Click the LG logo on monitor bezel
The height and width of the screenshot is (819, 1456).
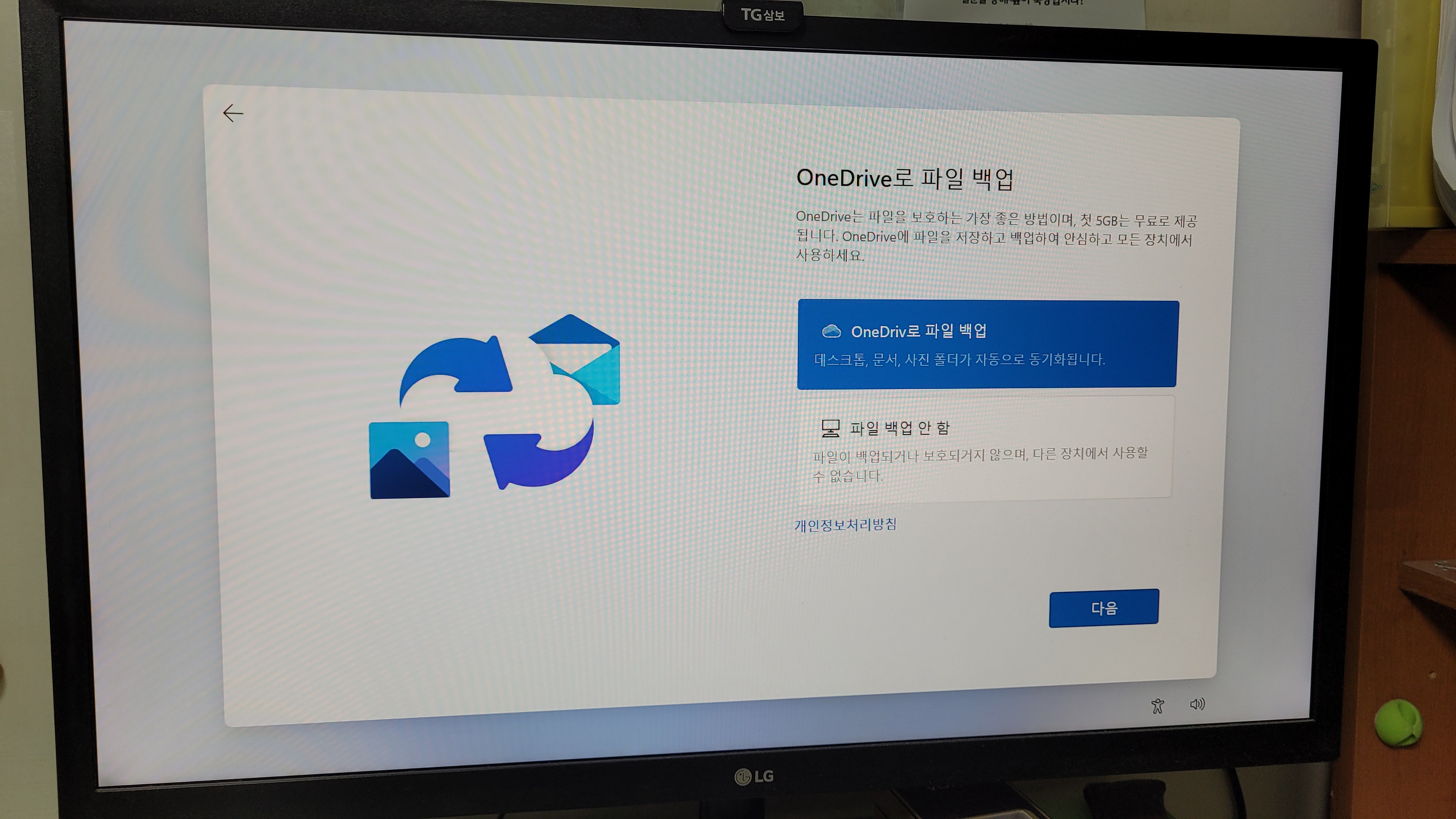tap(753, 777)
